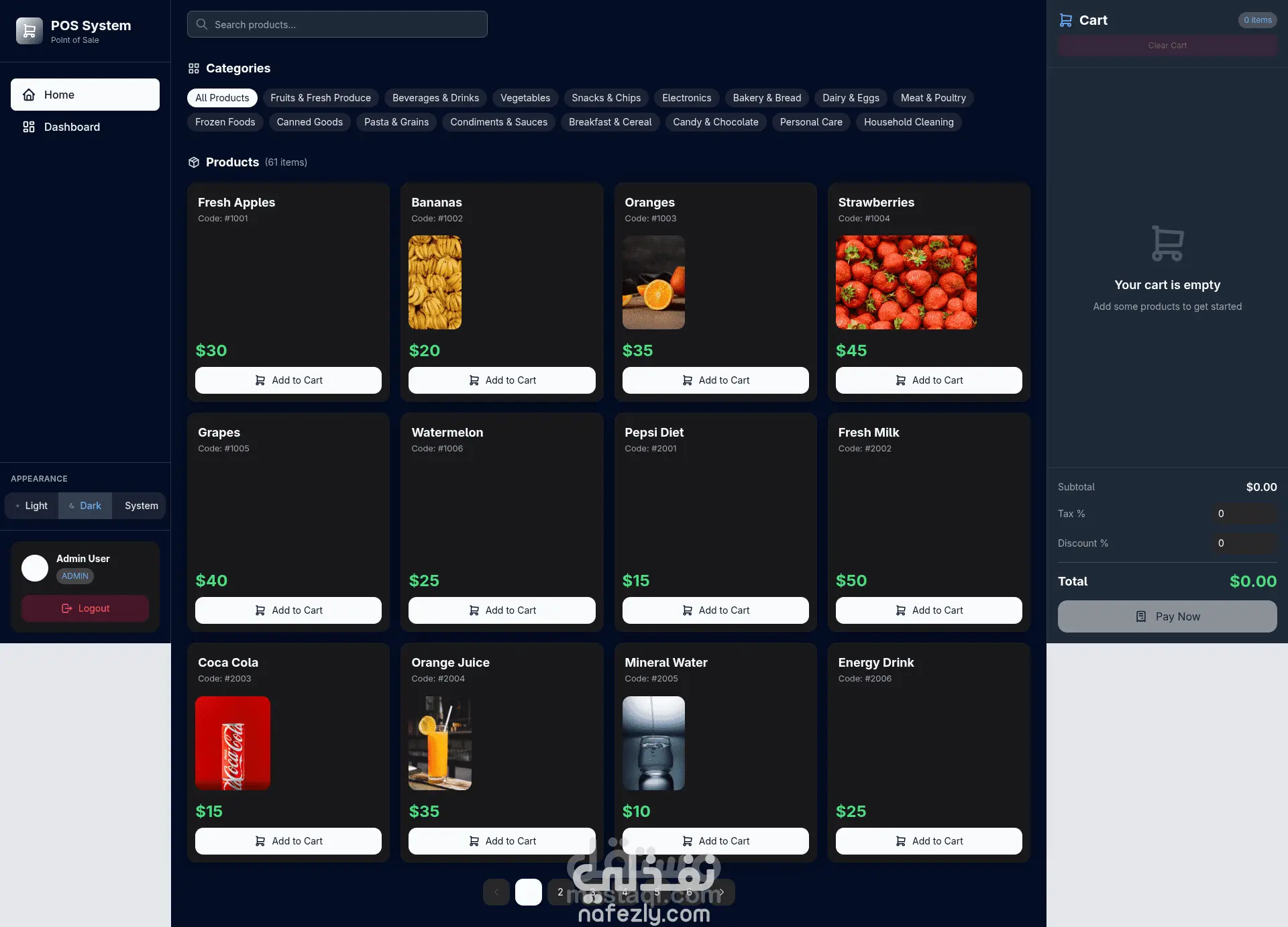The image size is (1288, 927).
Task: Filter by Beverages & Drinks category
Action: coord(435,98)
